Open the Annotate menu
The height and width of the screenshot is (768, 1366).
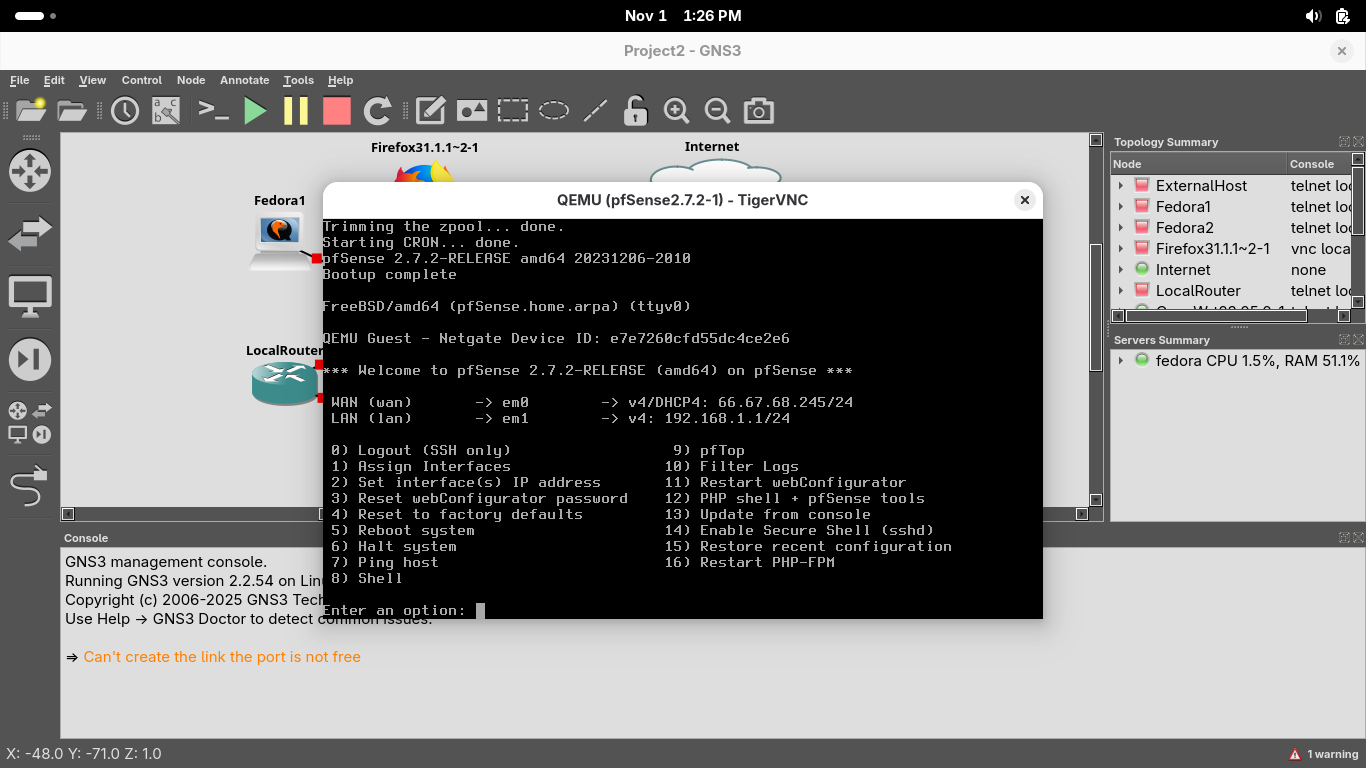tap(244, 80)
